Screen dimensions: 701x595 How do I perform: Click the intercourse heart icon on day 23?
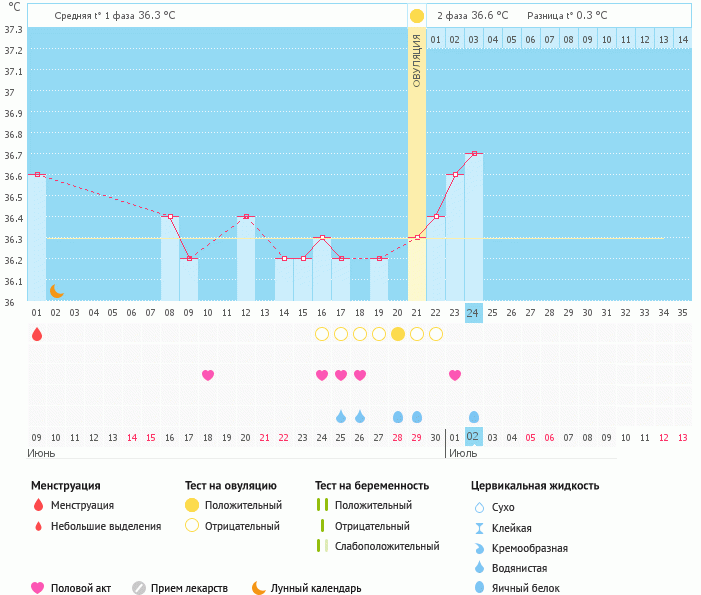point(455,375)
